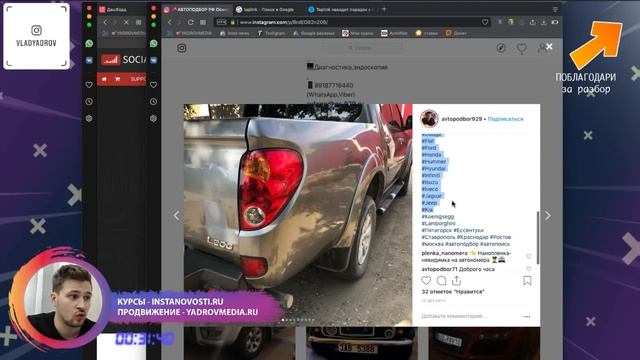Screen dimensions: 640x360
Task: Open the #Краснодар hashtag
Action: 473,237
